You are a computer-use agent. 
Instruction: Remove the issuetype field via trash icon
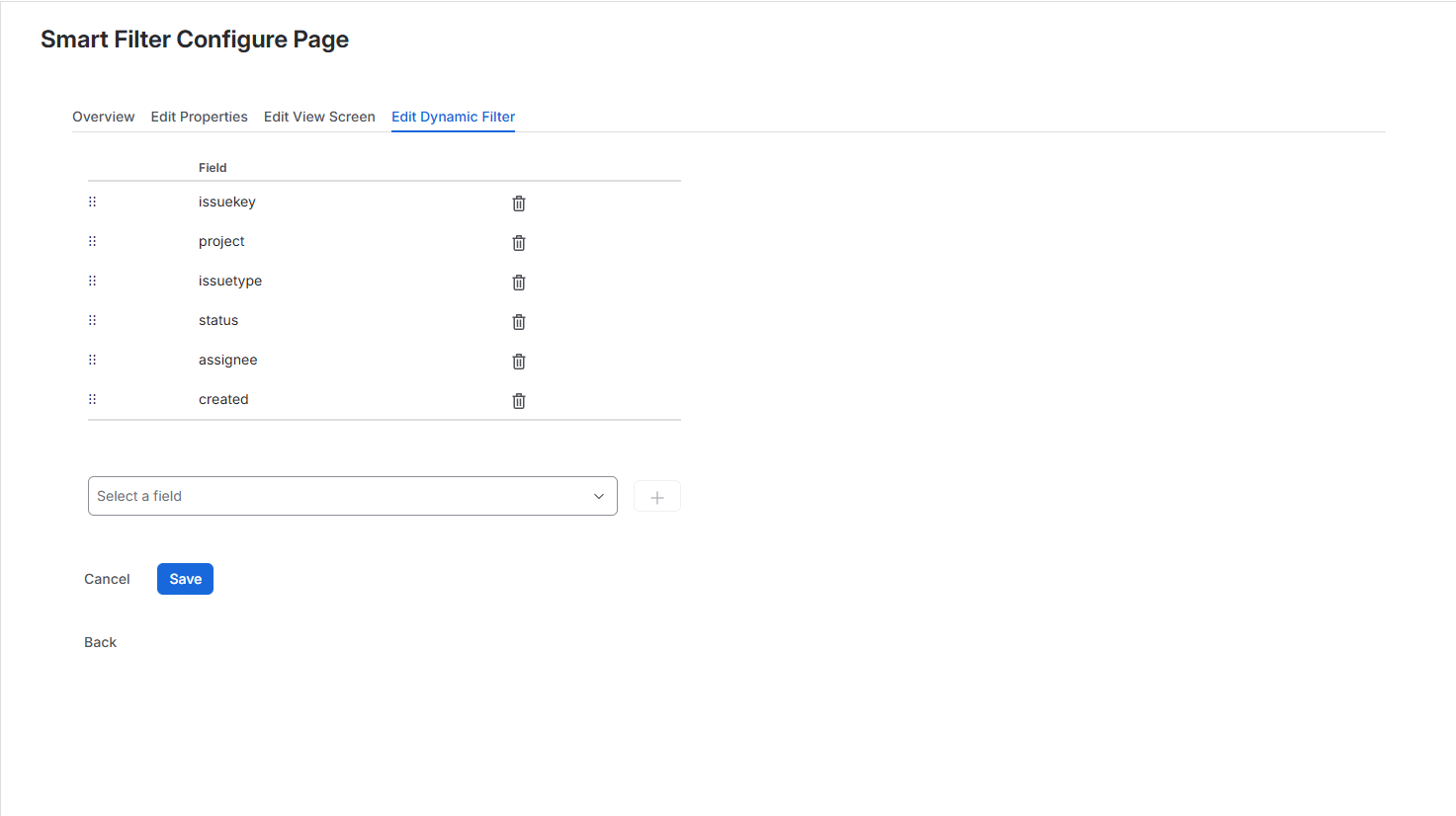(x=519, y=283)
